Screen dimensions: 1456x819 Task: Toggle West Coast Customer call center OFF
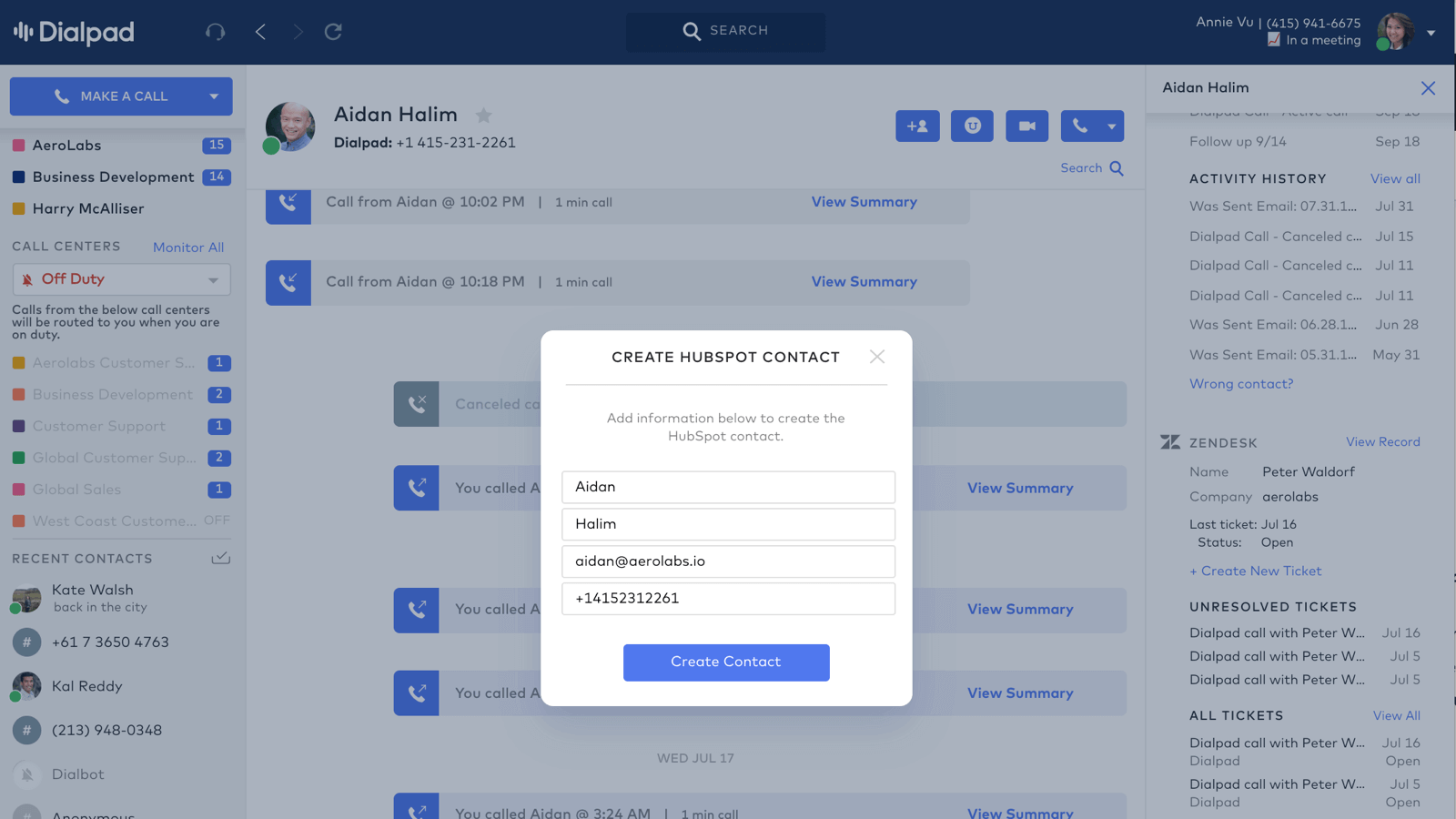pyautogui.click(x=217, y=521)
